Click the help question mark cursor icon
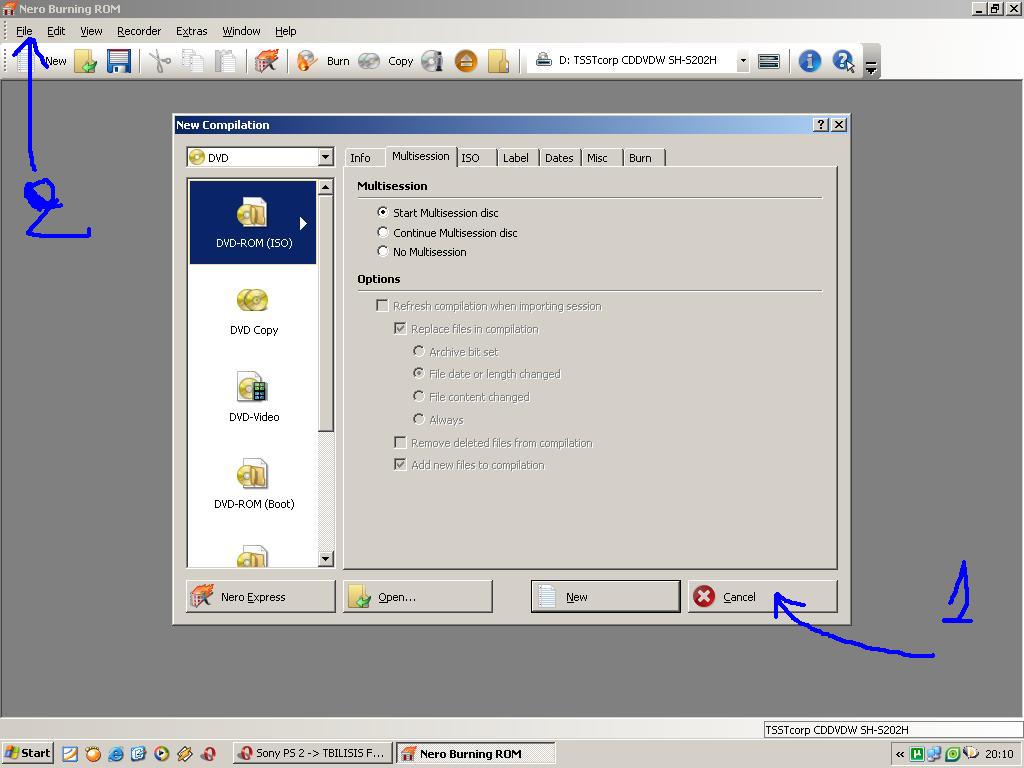 (843, 61)
